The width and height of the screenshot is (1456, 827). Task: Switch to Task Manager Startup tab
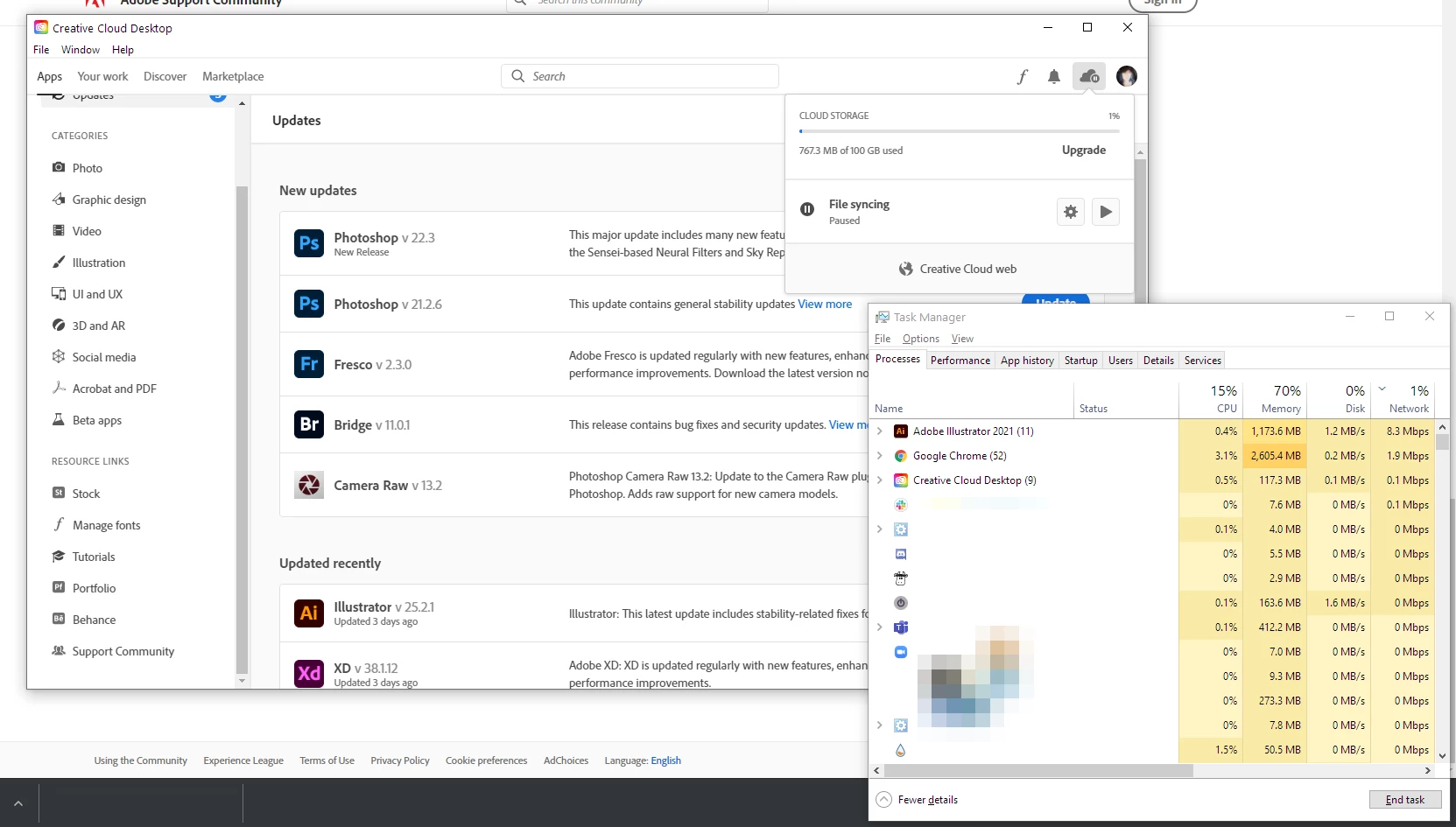(x=1080, y=361)
